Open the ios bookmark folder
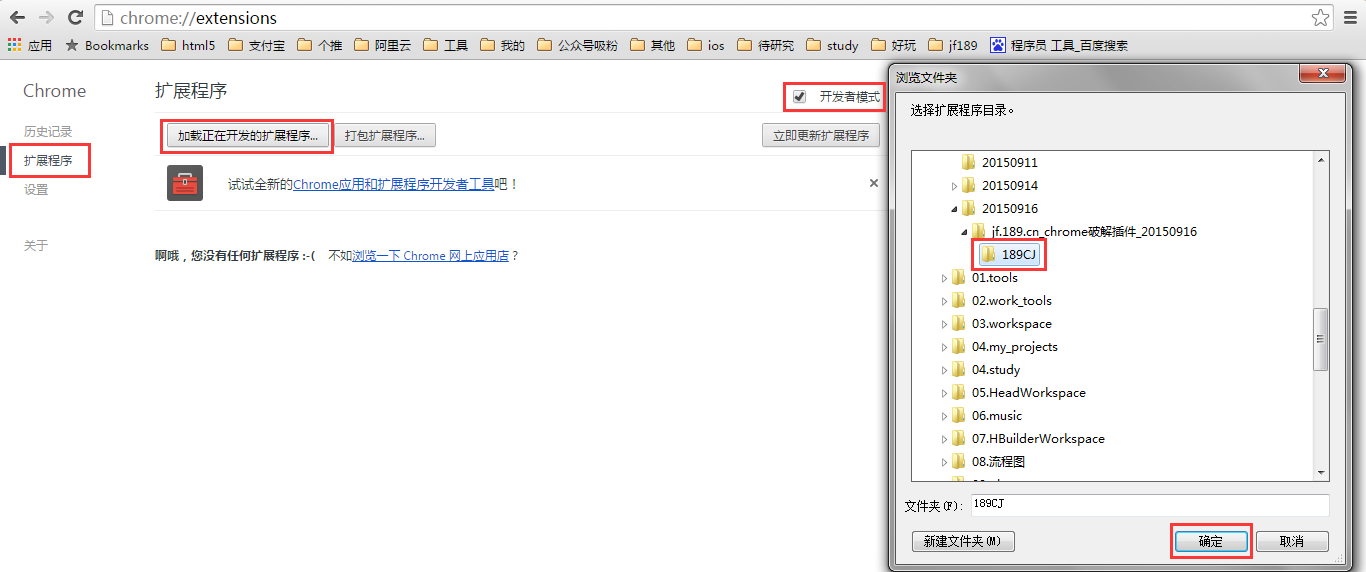This screenshot has width=1366, height=572. tap(706, 45)
